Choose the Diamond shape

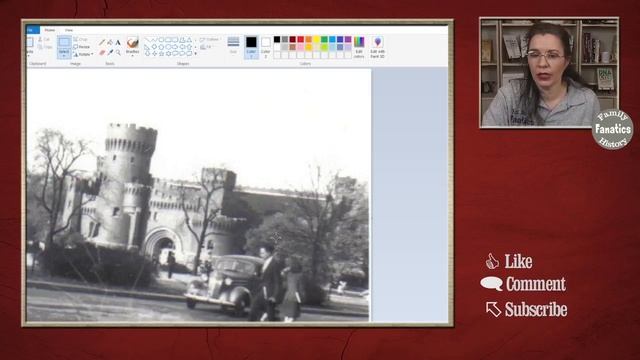point(154,47)
